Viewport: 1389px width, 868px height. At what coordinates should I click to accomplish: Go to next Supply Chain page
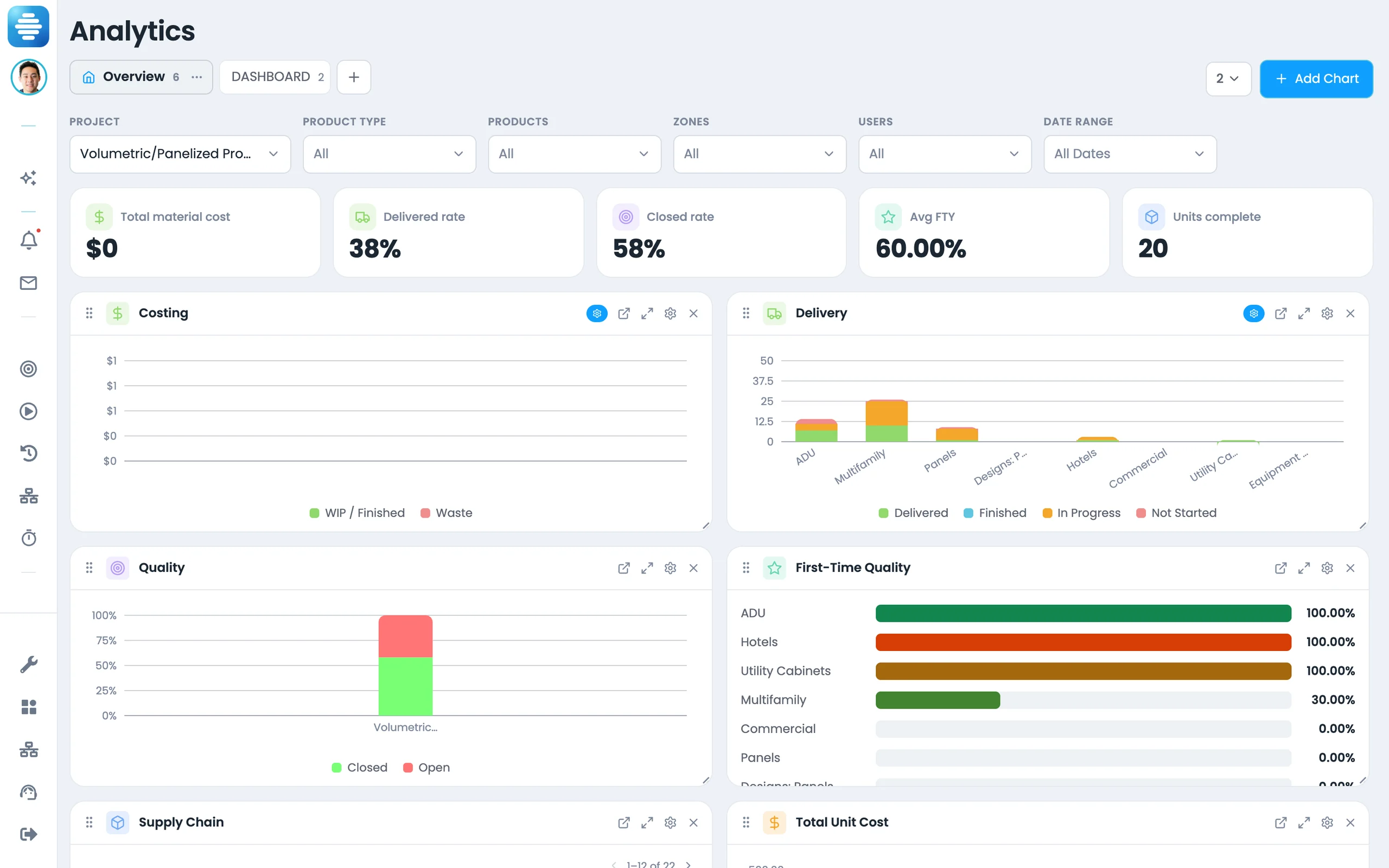coord(688,864)
